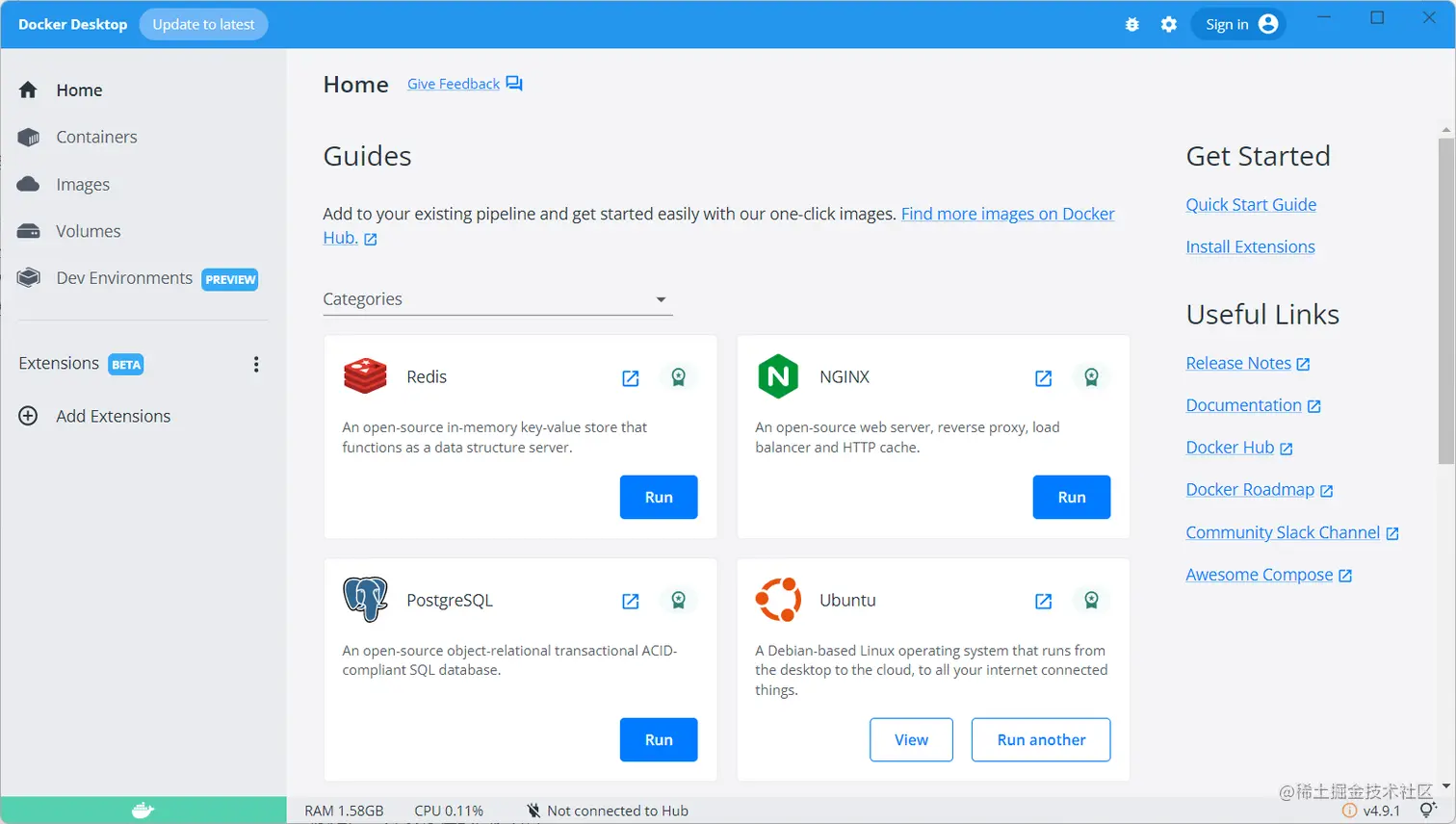Click the Redis logo icon
The height and width of the screenshot is (824, 1456).
(365, 376)
